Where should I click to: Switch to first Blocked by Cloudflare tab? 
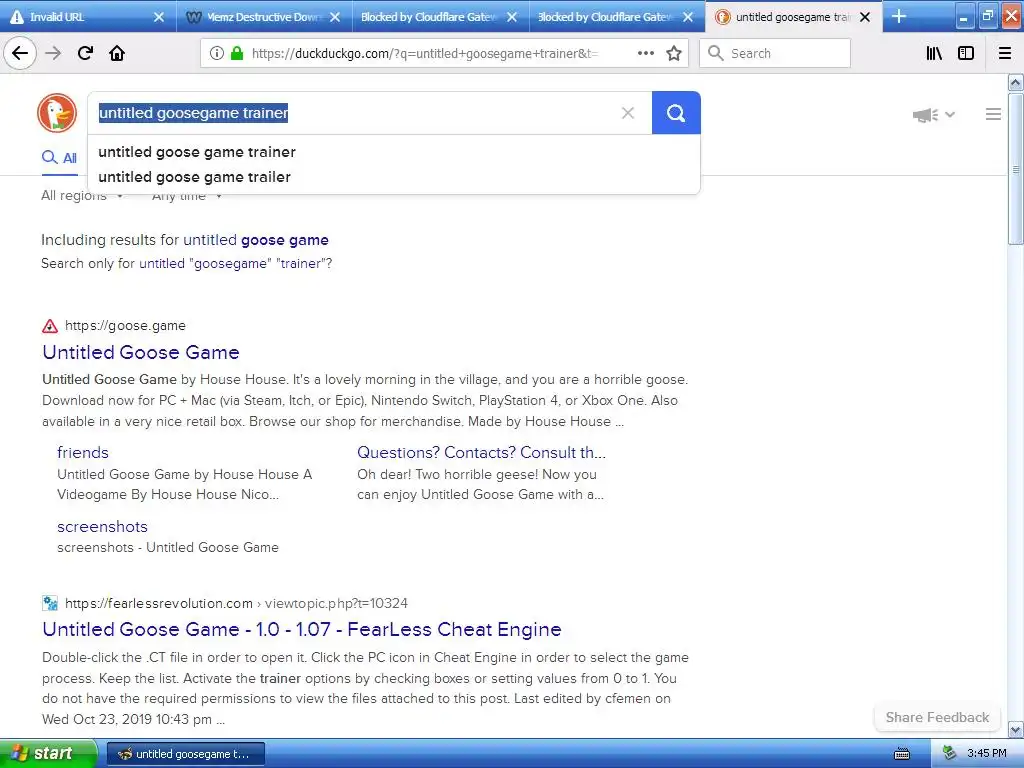click(440, 17)
